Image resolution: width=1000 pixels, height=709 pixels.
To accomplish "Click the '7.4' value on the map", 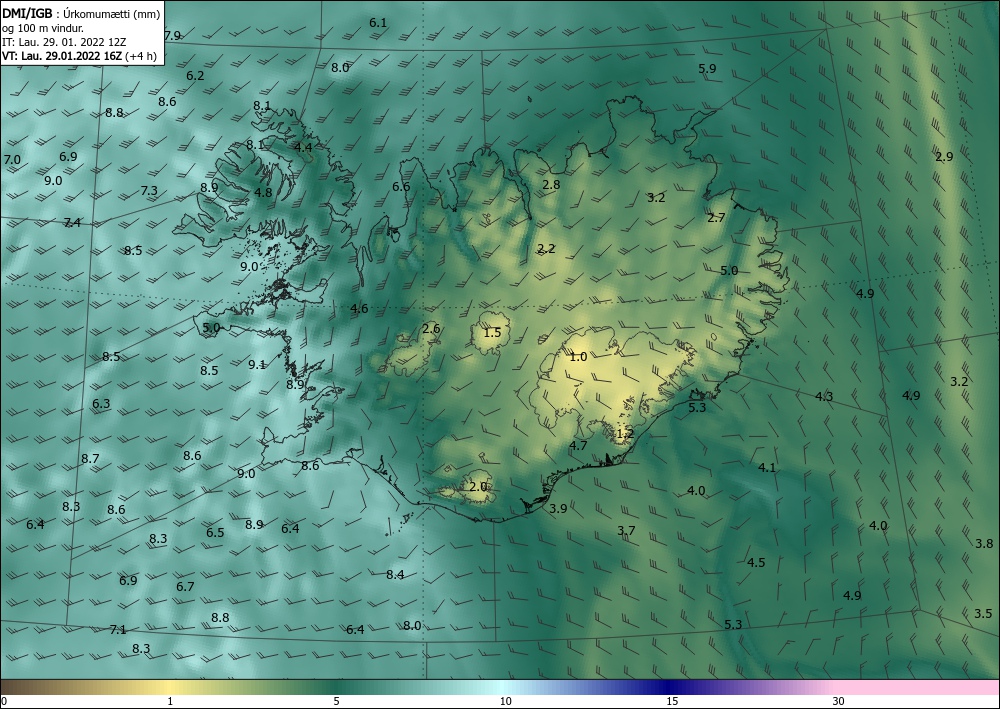I will tap(72, 223).
